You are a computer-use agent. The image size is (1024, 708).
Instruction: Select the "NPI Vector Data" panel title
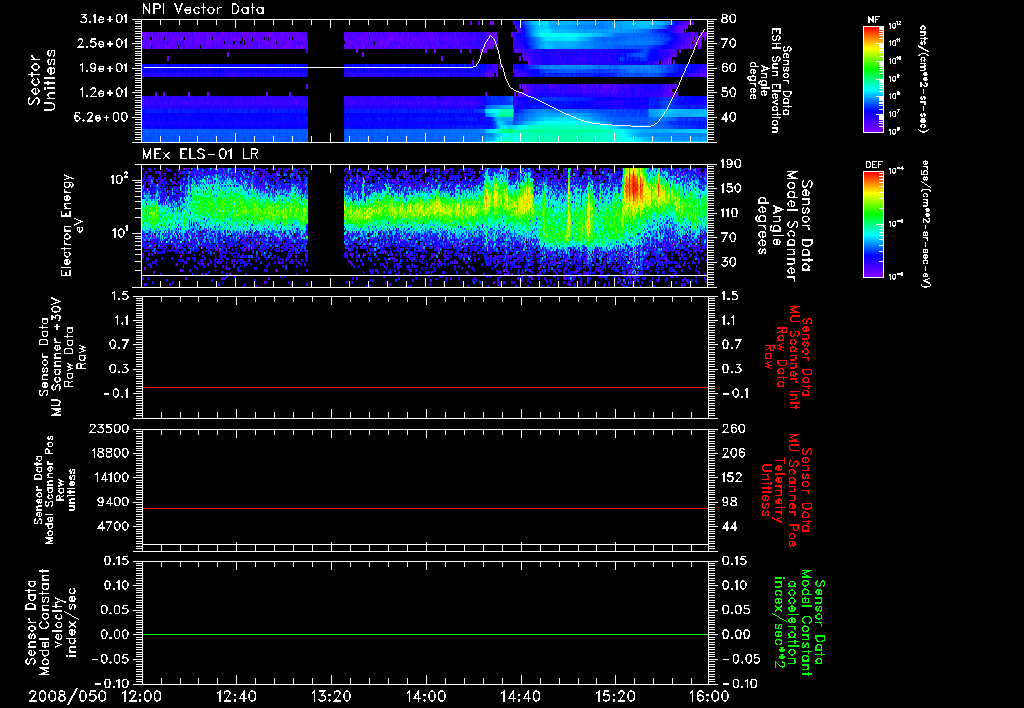(203, 9)
